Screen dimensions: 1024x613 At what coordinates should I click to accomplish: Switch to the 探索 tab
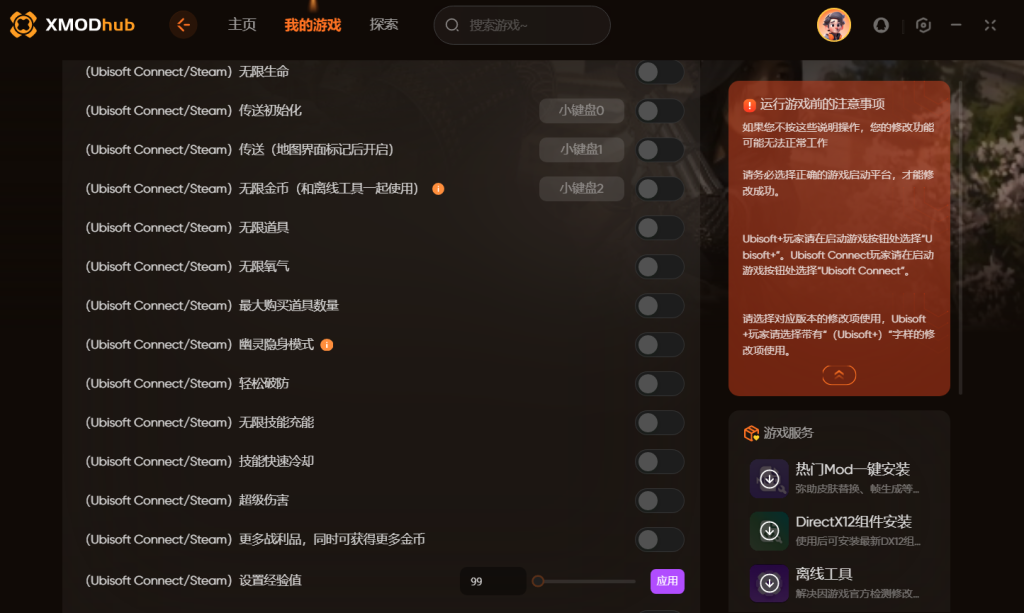click(x=383, y=25)
